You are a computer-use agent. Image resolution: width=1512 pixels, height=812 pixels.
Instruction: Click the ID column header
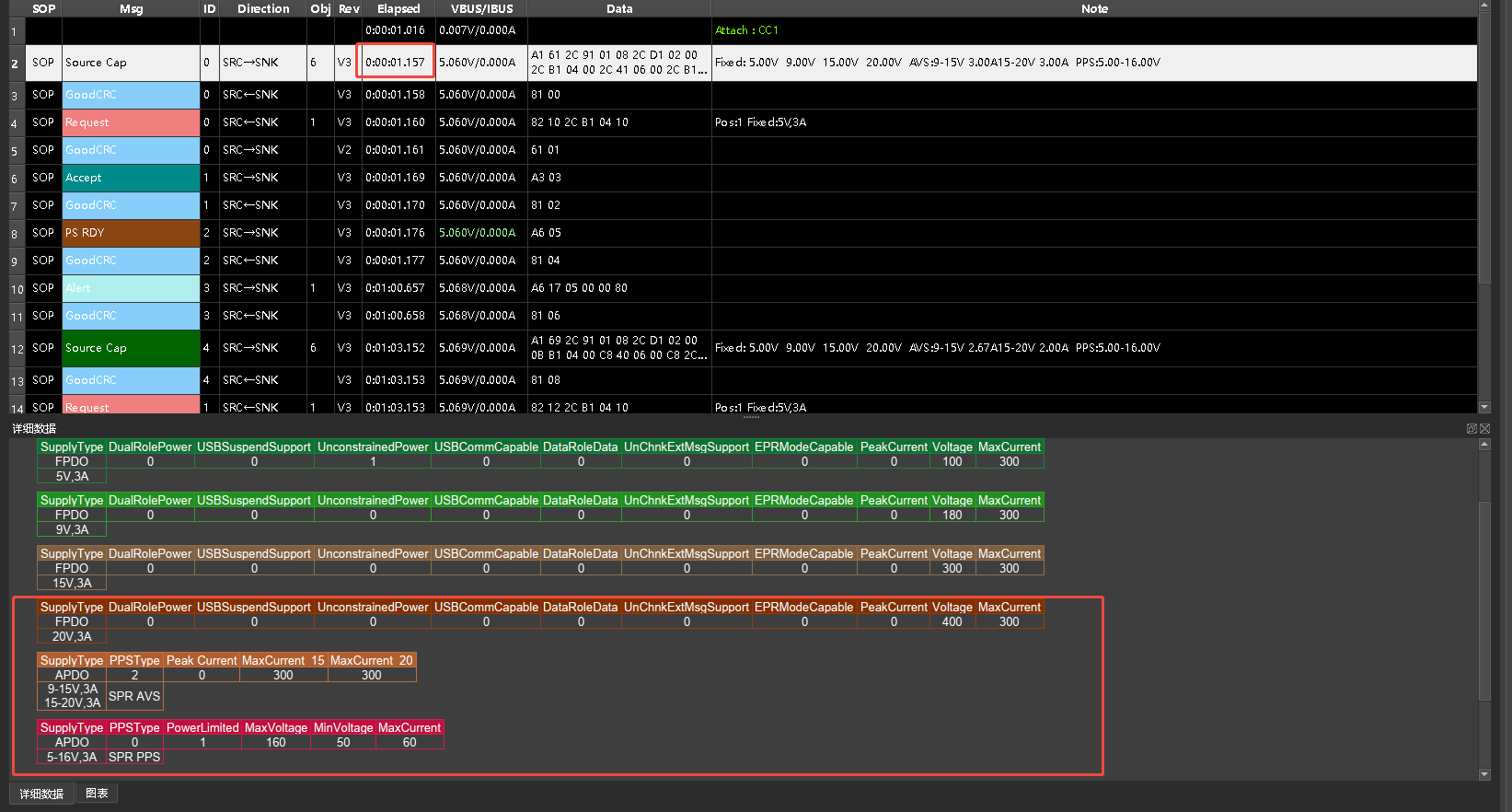point(210,8)
